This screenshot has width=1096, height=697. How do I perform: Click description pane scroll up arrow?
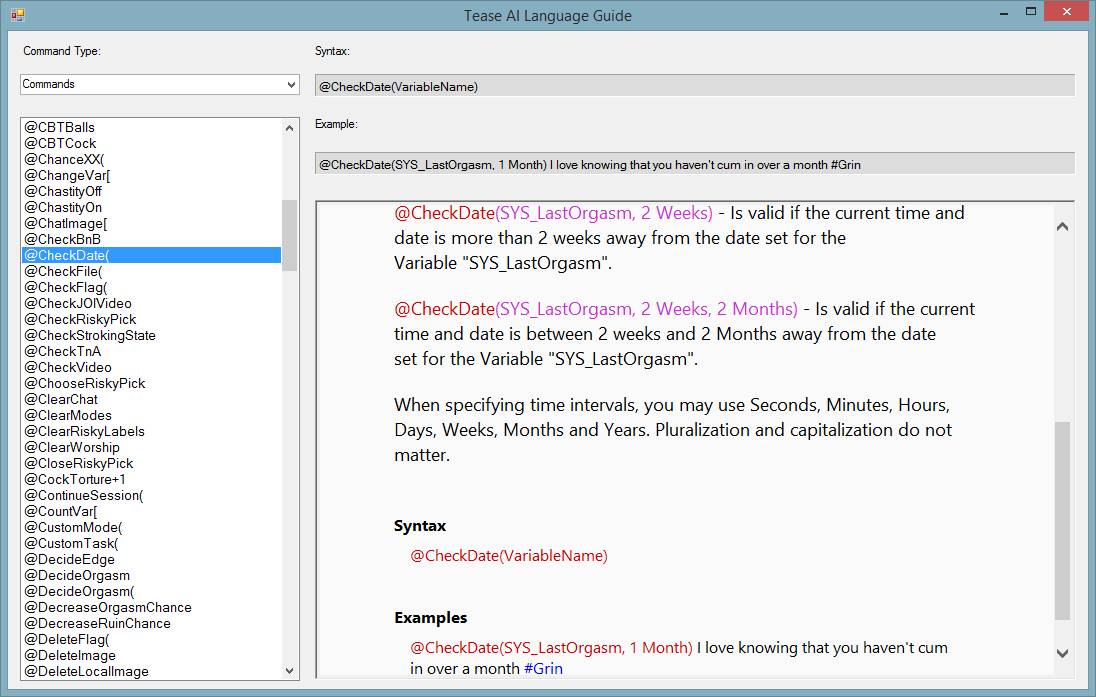(x=1062, y=227)
